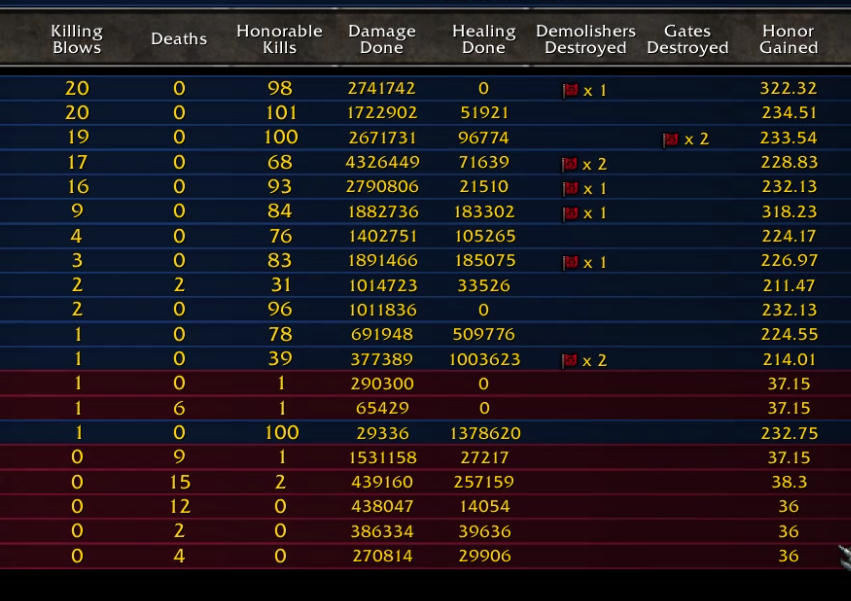Select healing value 51921
Viewport: 851px width, 601px height.
tap(484, 112)
